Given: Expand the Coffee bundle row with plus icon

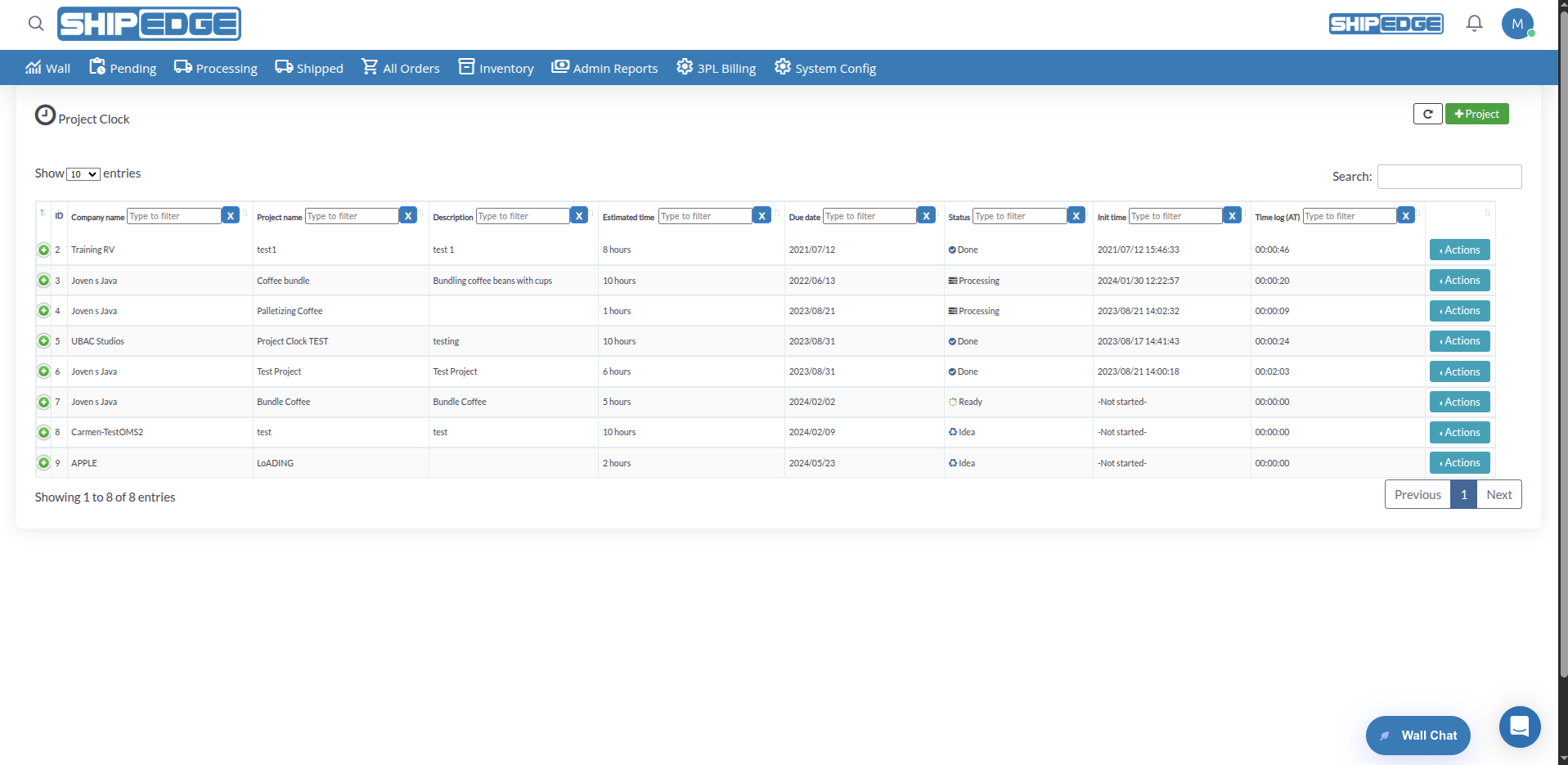Looking at the screenshot, I should point(44,281).
